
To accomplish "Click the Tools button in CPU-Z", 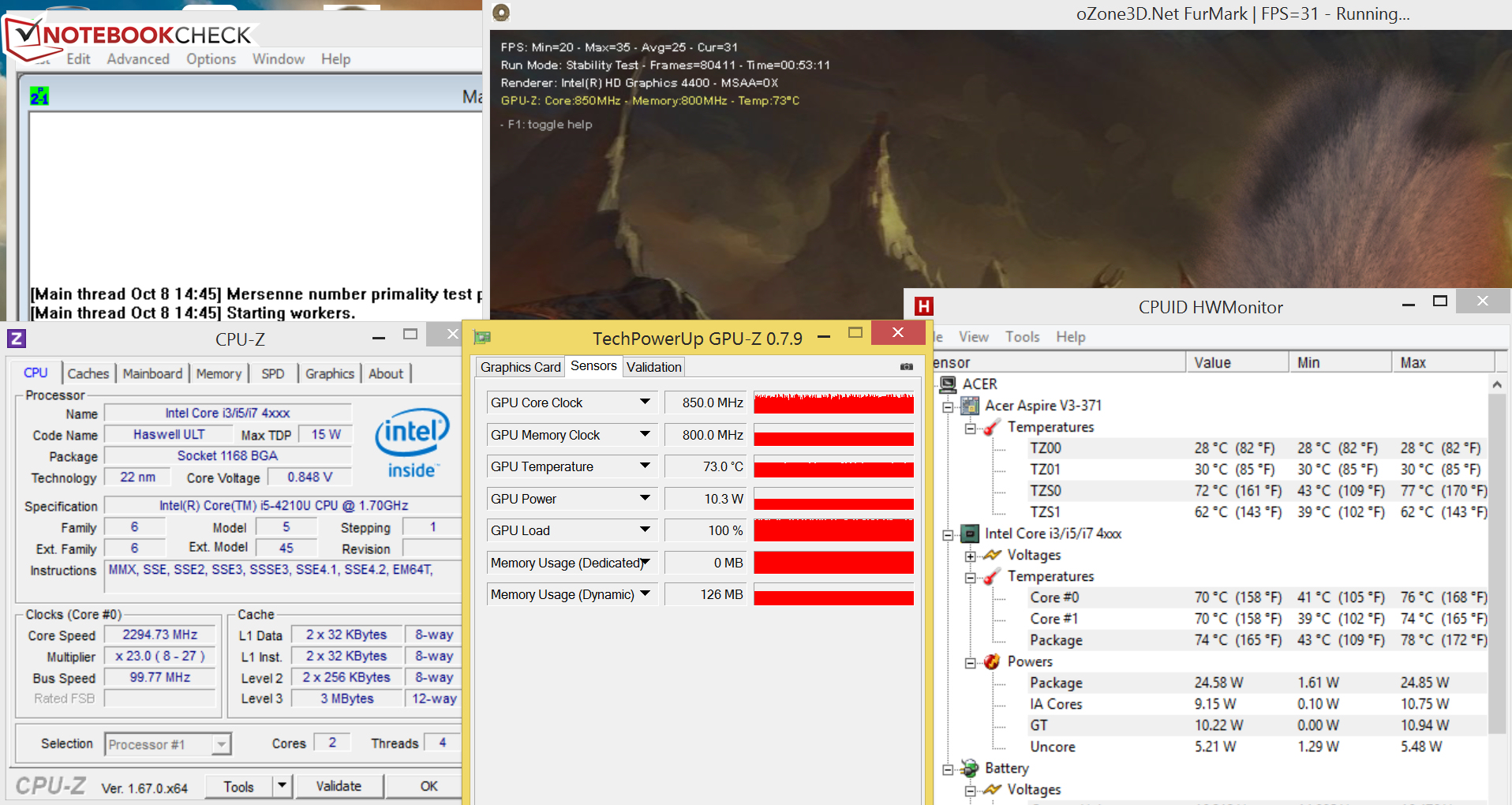I will [238, 786].
